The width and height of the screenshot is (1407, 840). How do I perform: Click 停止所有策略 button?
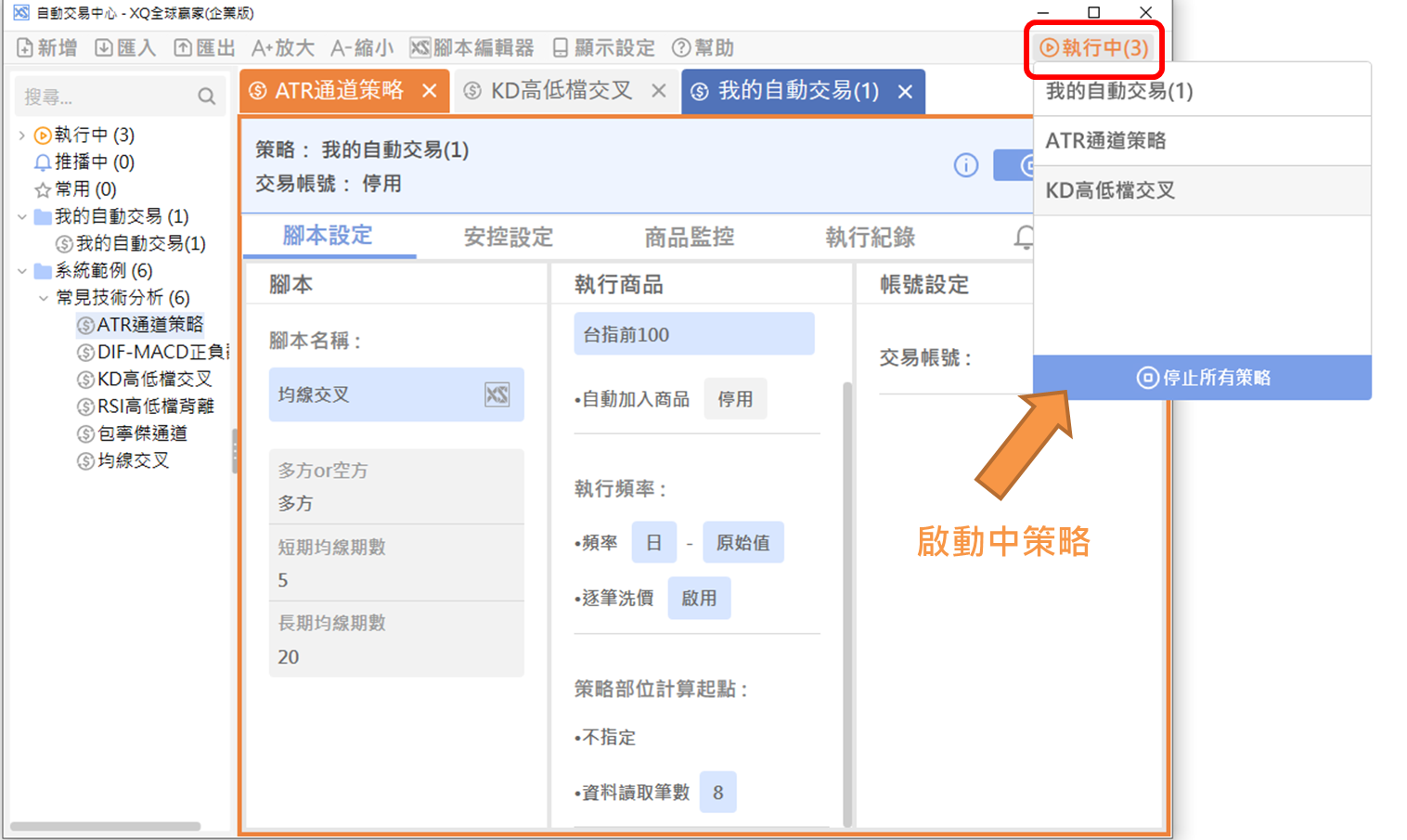tap(1202, 378)
